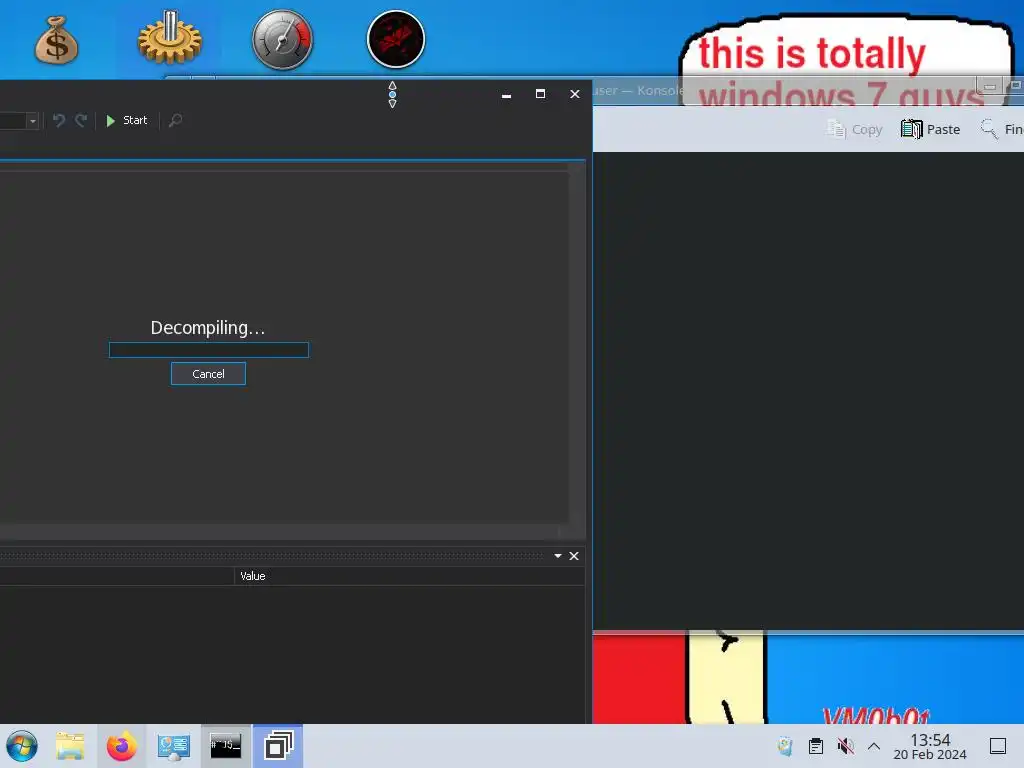Click Start to run debugging
This screenshot has width=1024, height=768.
click(127, 120)
